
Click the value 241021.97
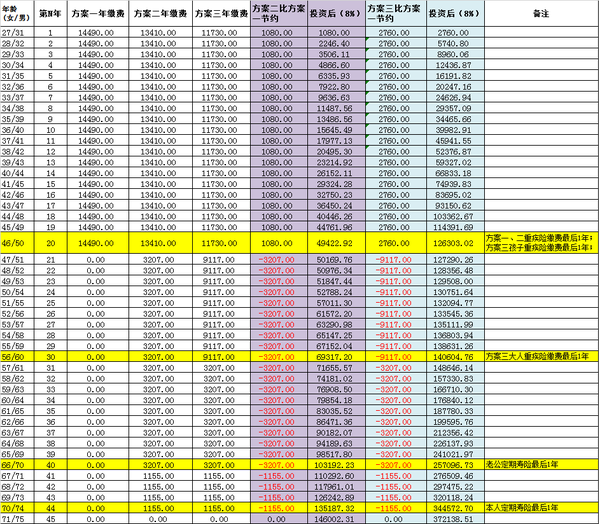click(x=455, y=454)
